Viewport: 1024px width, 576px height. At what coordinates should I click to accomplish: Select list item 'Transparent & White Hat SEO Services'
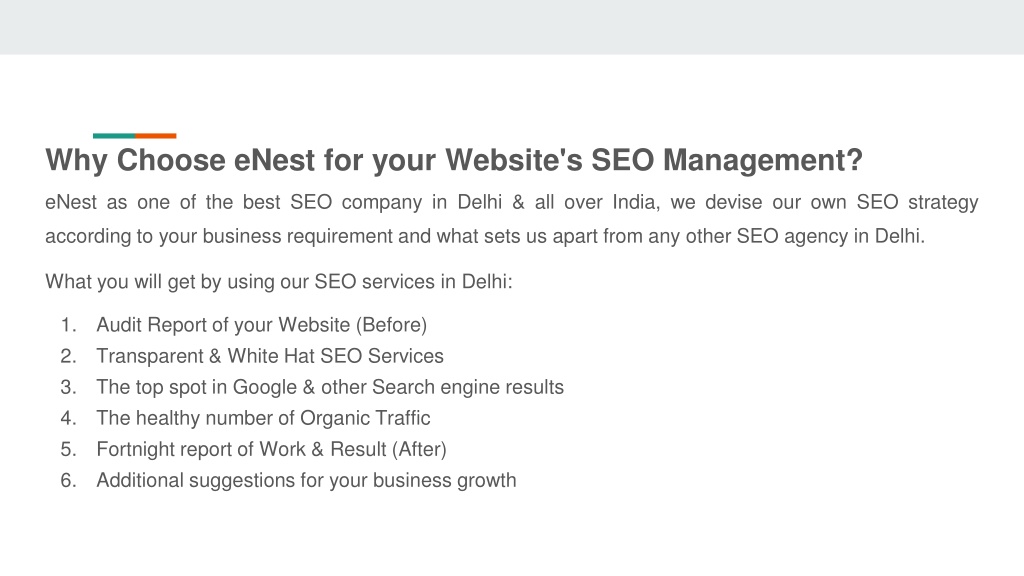coord(270,356)
